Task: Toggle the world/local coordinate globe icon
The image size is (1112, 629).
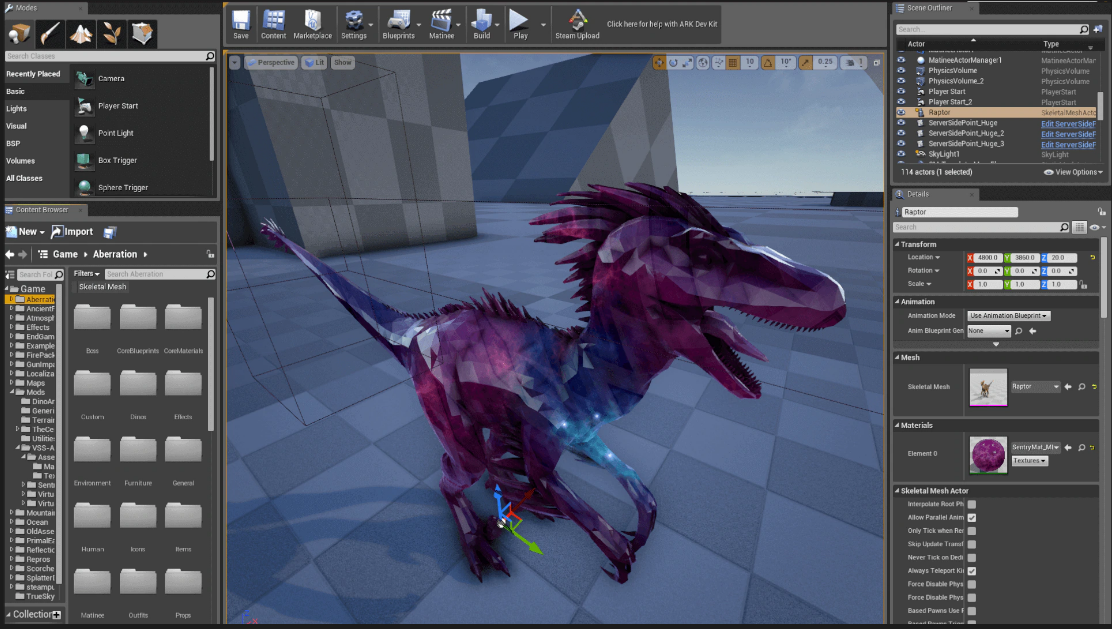Action: tap(703, 62)
